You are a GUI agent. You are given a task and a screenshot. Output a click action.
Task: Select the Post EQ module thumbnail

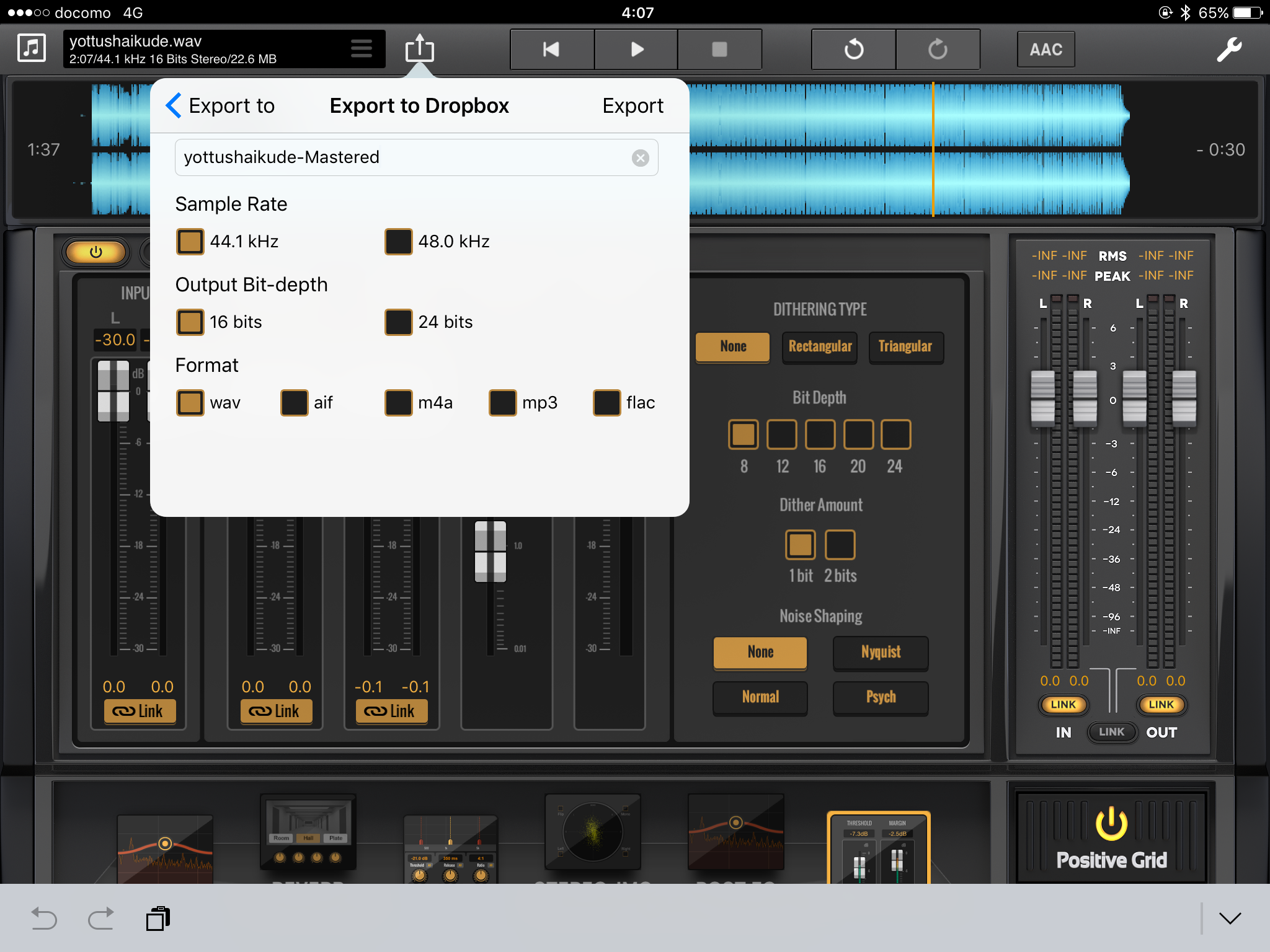736,832
